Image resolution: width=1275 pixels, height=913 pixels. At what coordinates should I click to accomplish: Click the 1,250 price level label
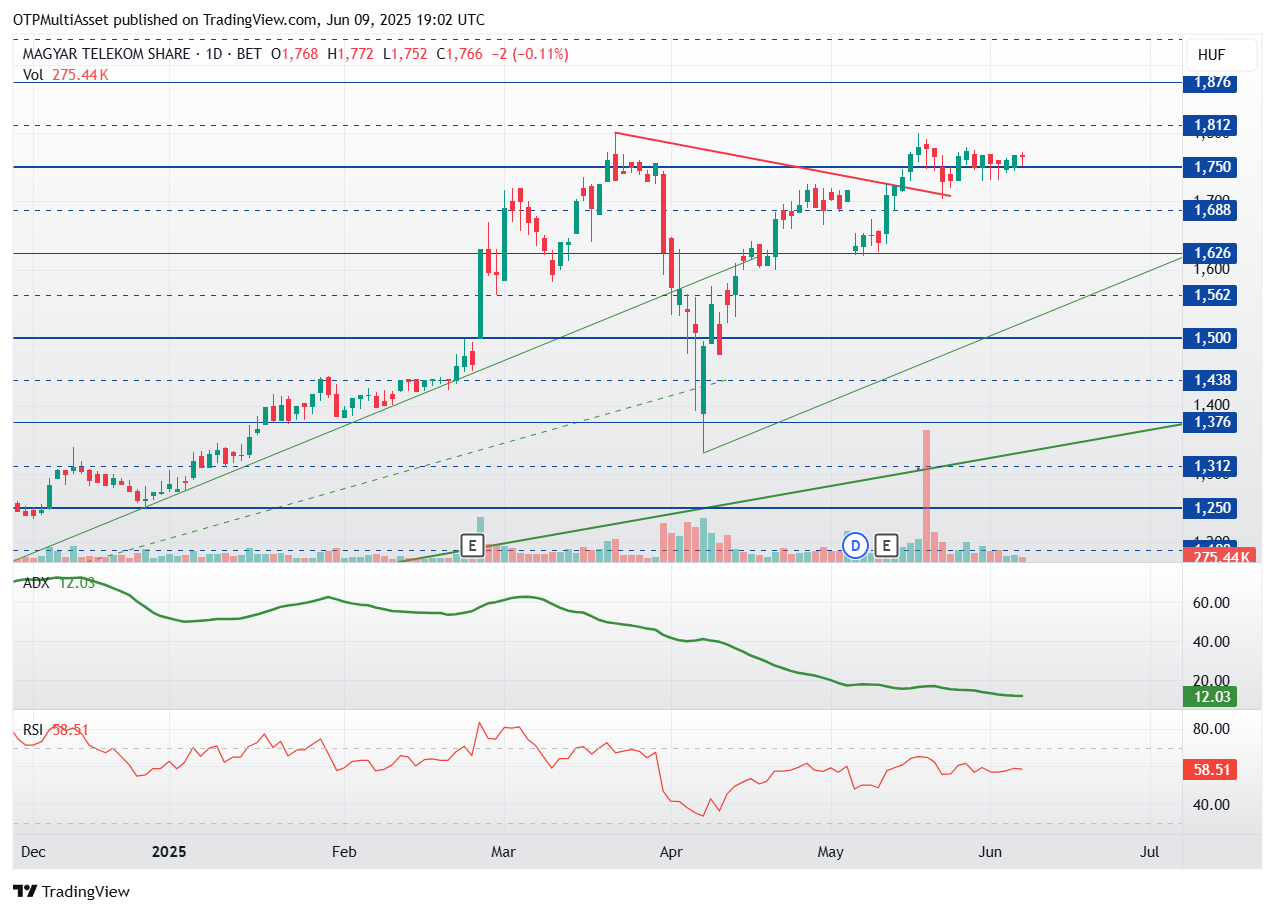1210,508
